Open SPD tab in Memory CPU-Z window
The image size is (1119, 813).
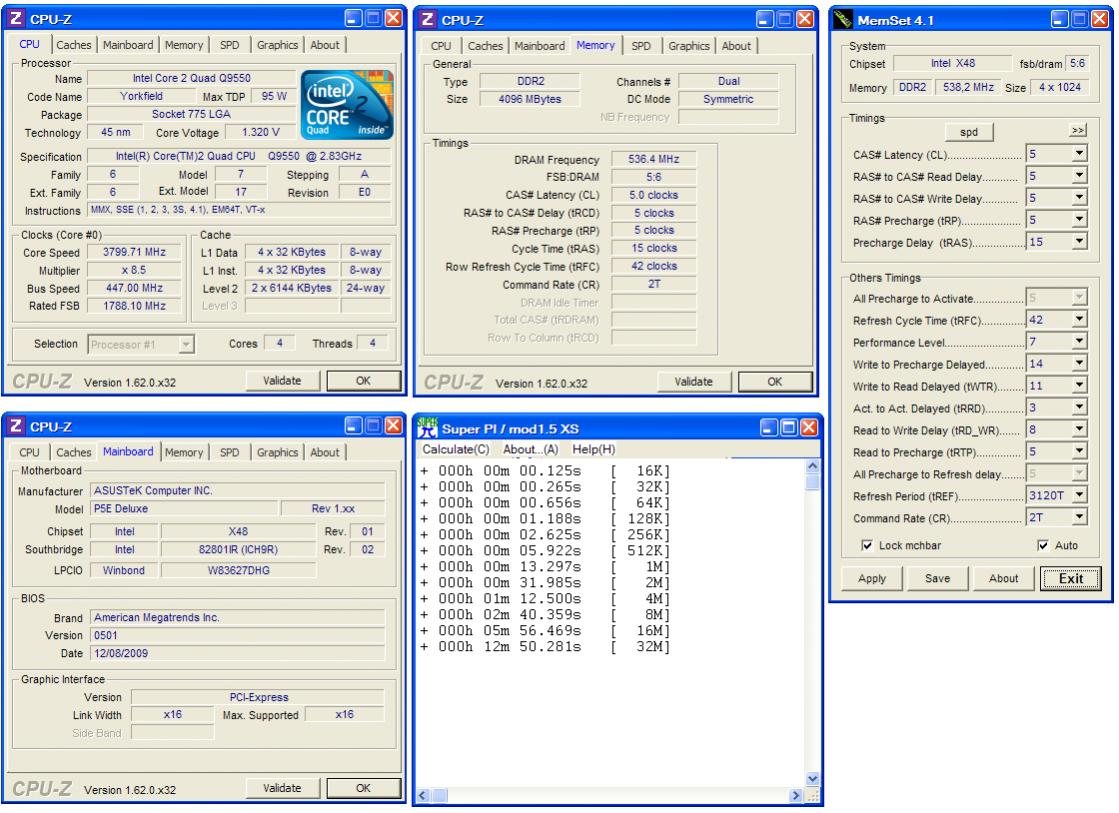(x=641, y=46)
